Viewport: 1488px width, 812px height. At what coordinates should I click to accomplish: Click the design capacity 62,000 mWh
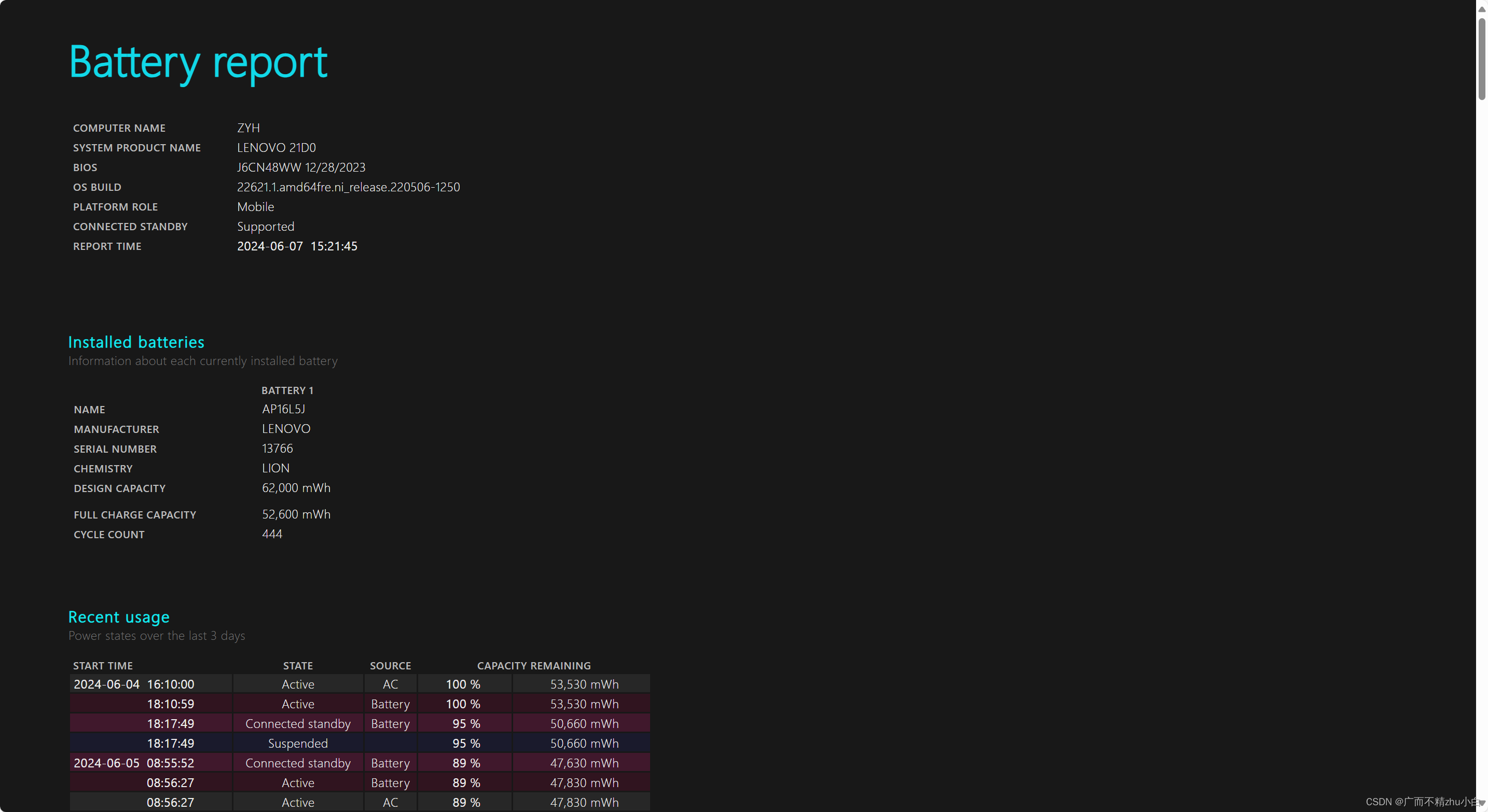tap(296, 487)
